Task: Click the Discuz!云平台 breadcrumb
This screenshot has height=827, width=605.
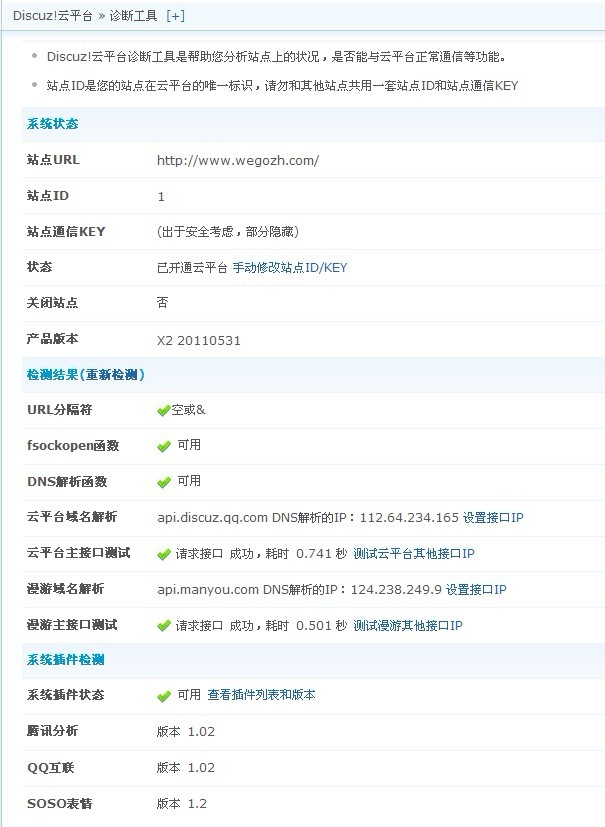Action: [52, 16]
